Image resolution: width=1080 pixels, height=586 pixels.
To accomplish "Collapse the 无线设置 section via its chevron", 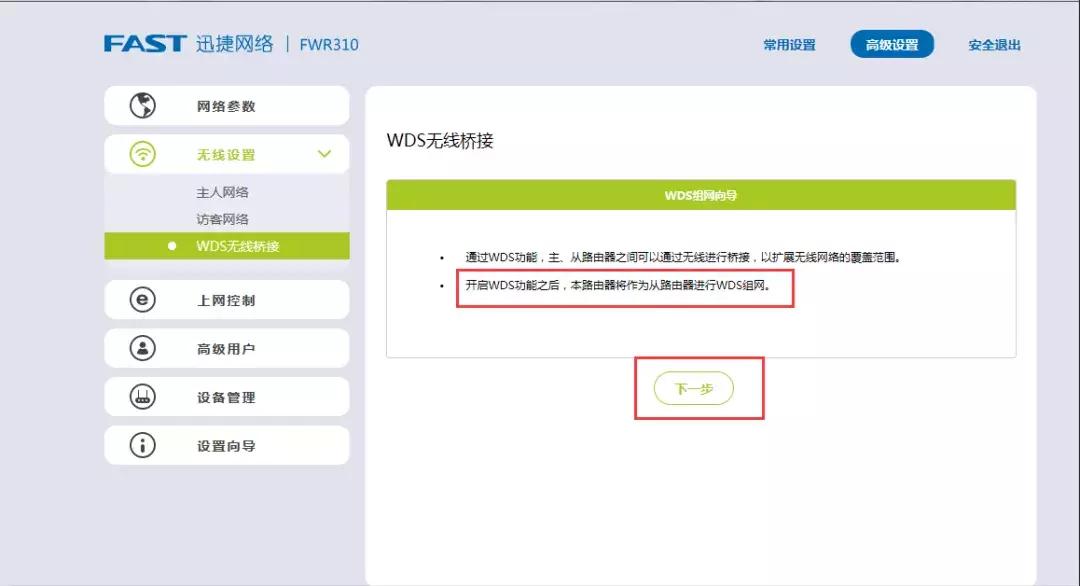I will (323, 154).
